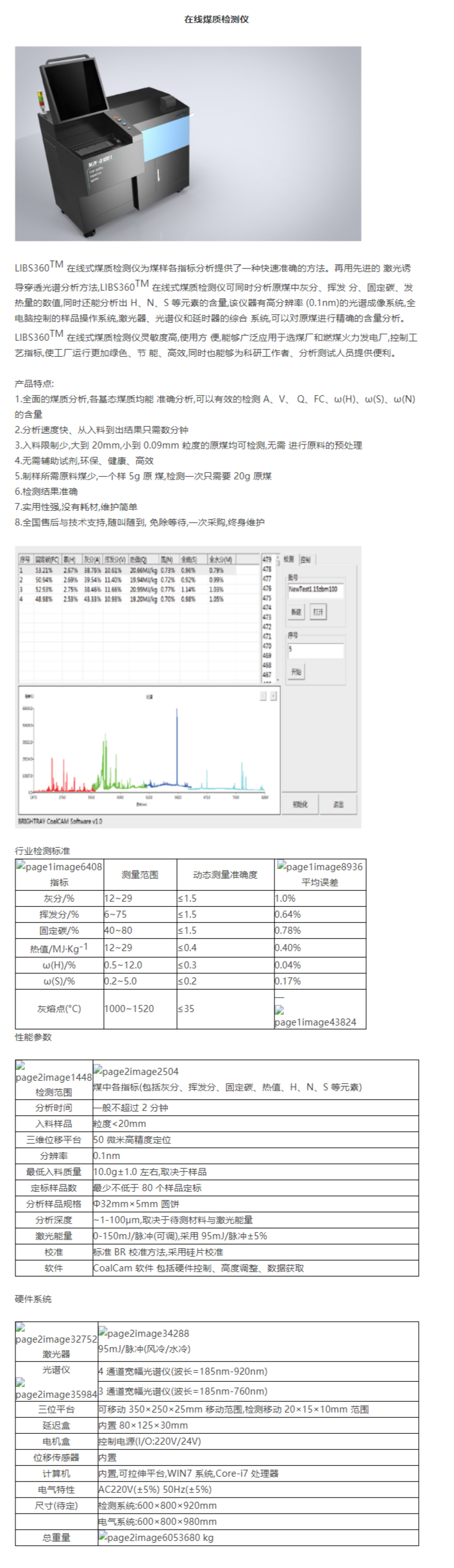This screenshot has height=1568, width=454.
Task: Click the 行业检测标准 heading
Action: point(42,850)
